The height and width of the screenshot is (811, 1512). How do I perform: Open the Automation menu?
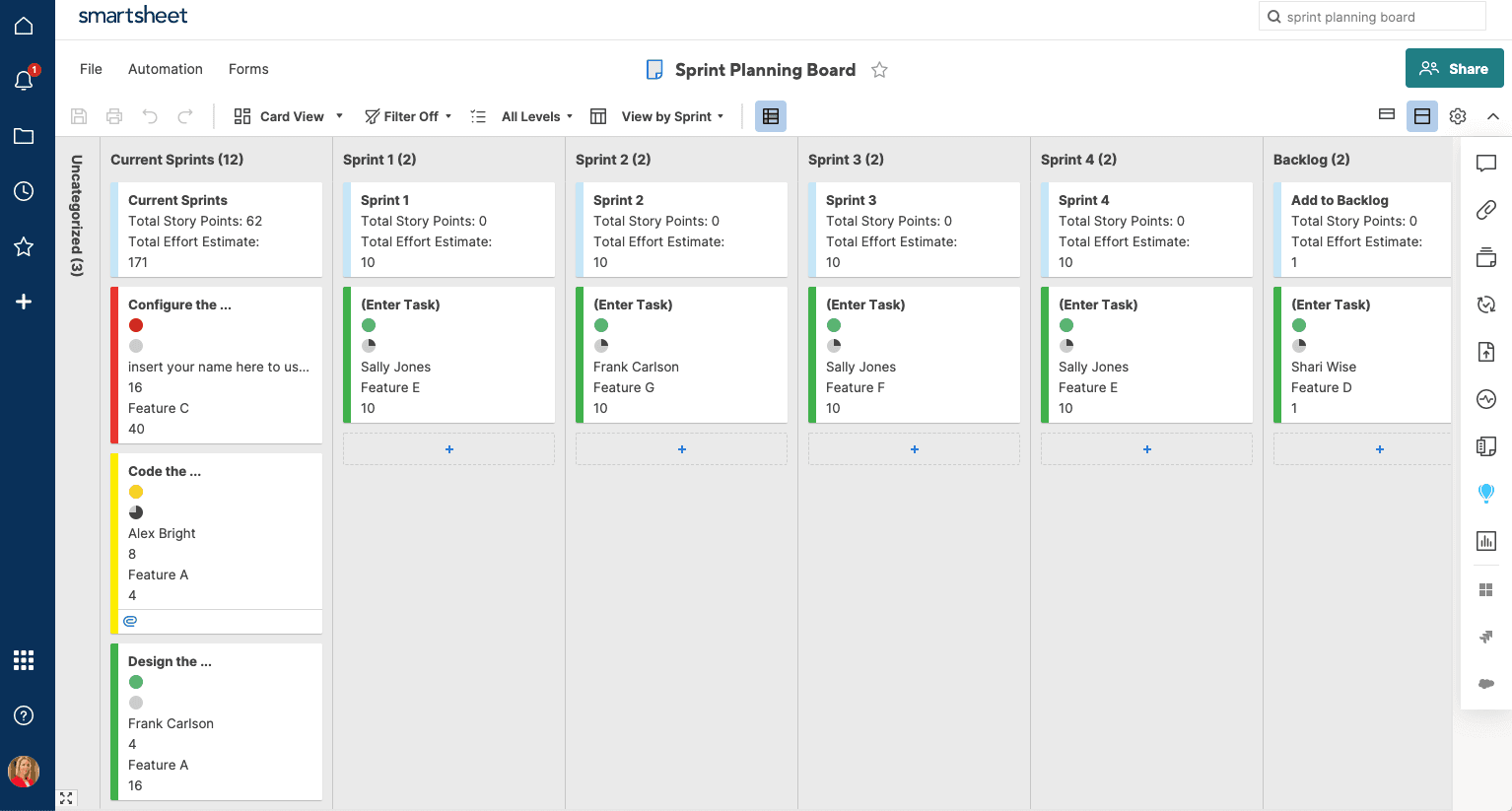pyautogui.click(x=165, y=69)
